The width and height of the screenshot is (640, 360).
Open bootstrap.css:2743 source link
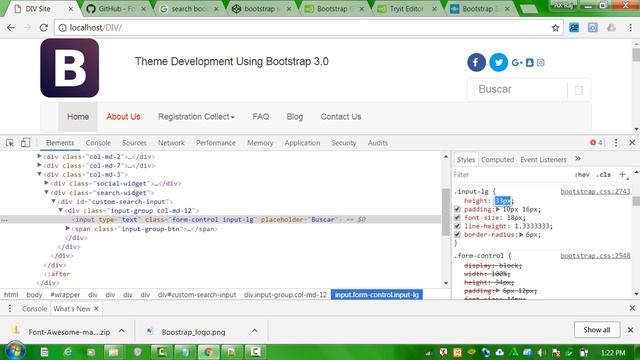click(x=595, y=191)
